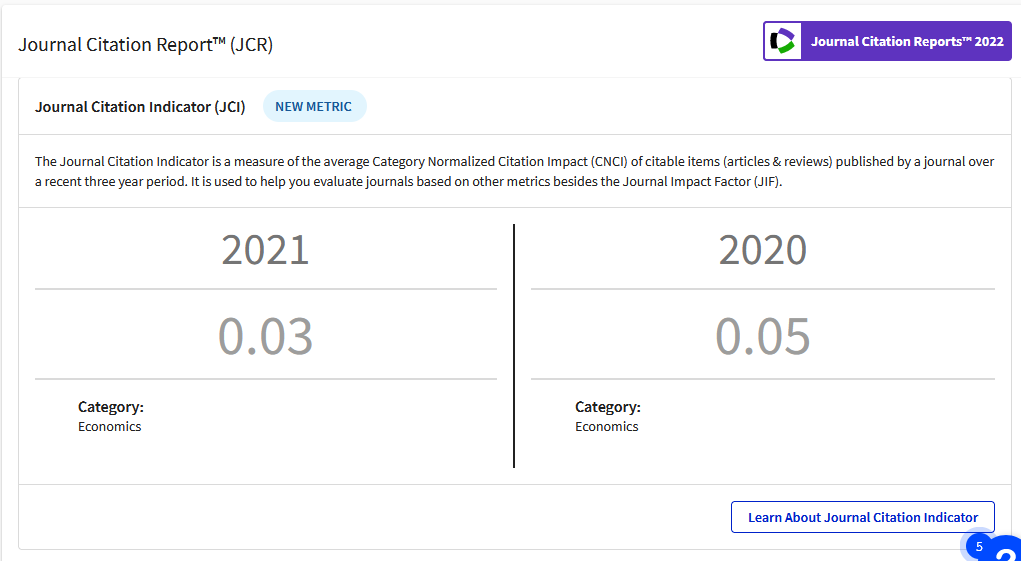Click the notification badge showing 5

point(979,547)
